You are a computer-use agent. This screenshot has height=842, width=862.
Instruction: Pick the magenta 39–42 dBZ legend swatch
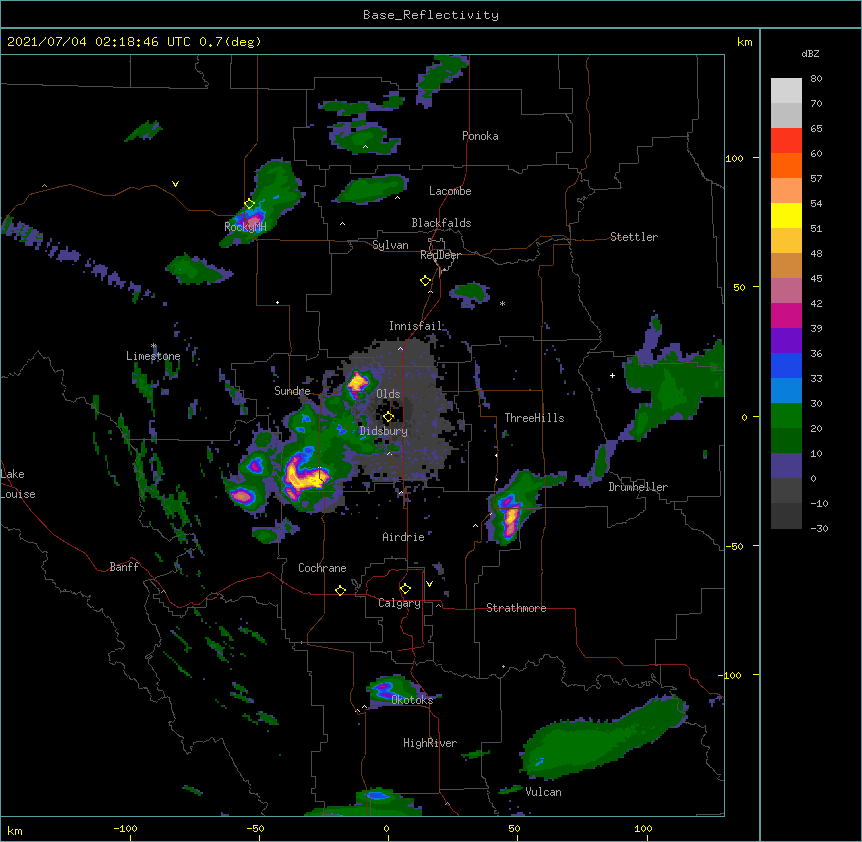click(x=786, y=315)
